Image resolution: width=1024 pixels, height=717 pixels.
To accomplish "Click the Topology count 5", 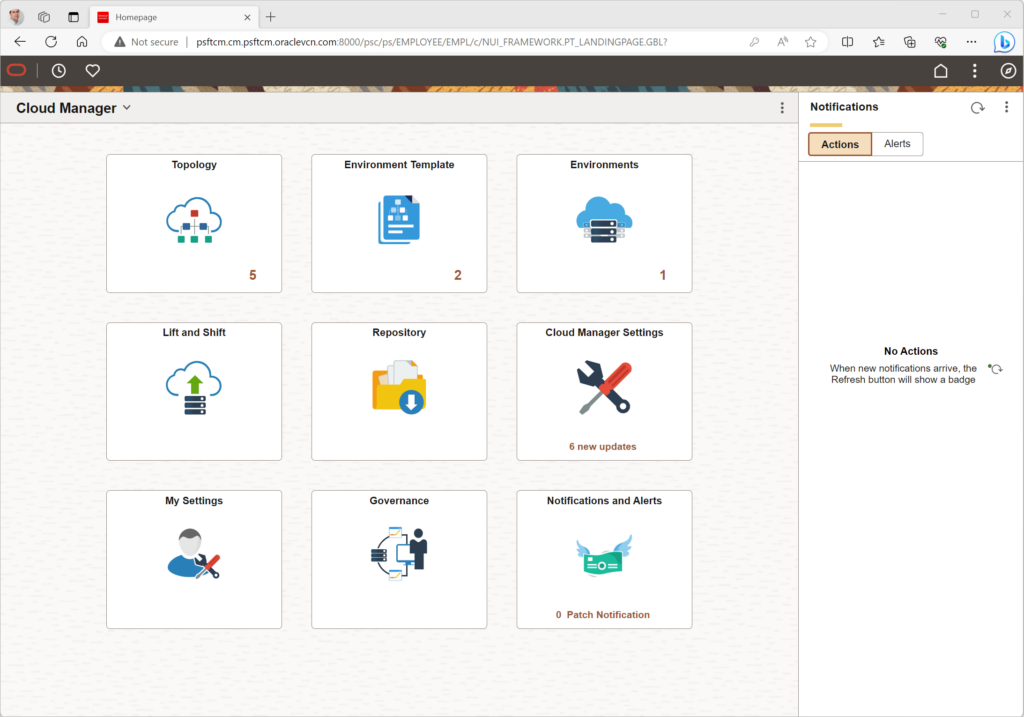I will tap(253, 275).
